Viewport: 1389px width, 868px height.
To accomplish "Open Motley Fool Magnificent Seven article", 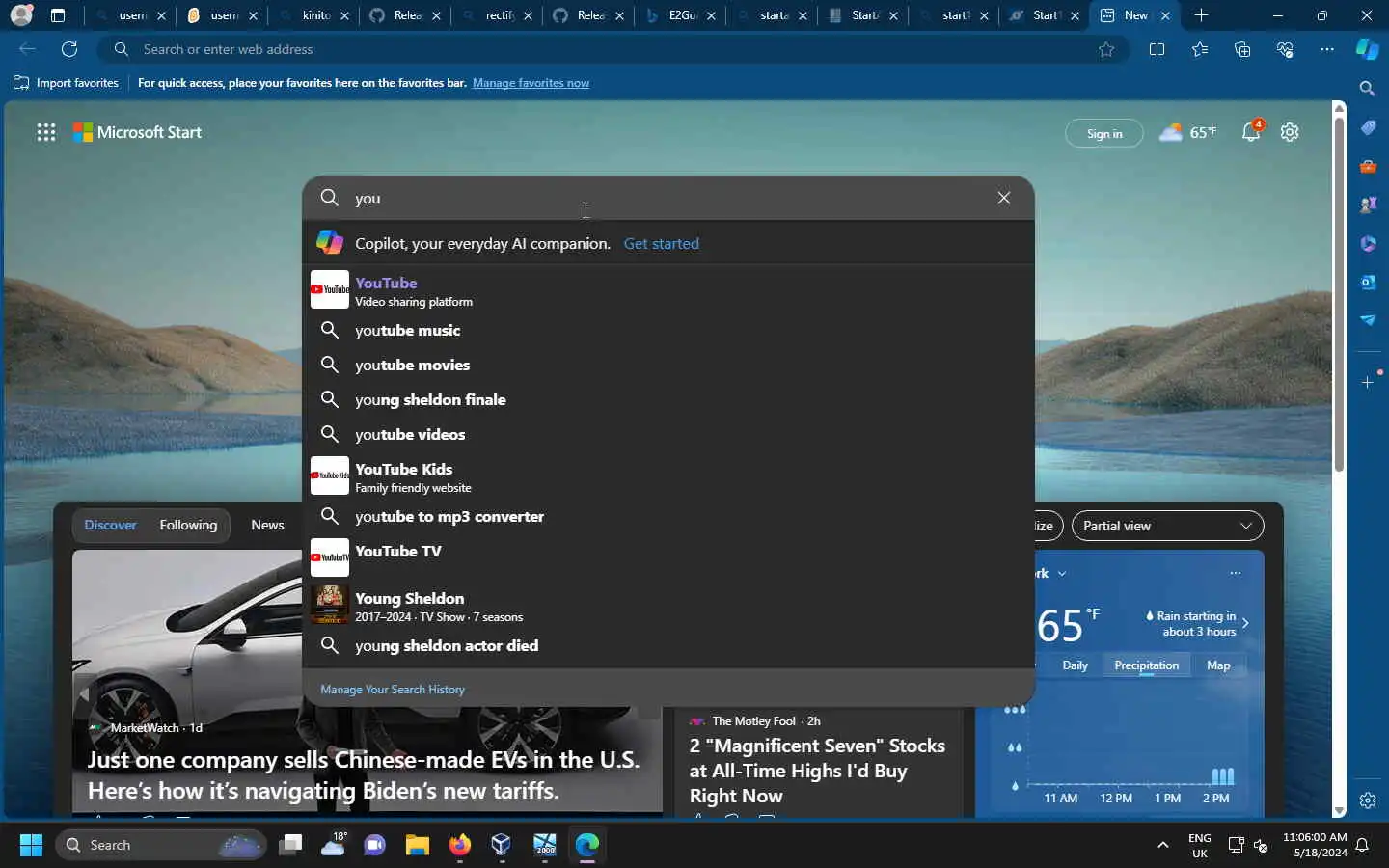I will 817,771.
